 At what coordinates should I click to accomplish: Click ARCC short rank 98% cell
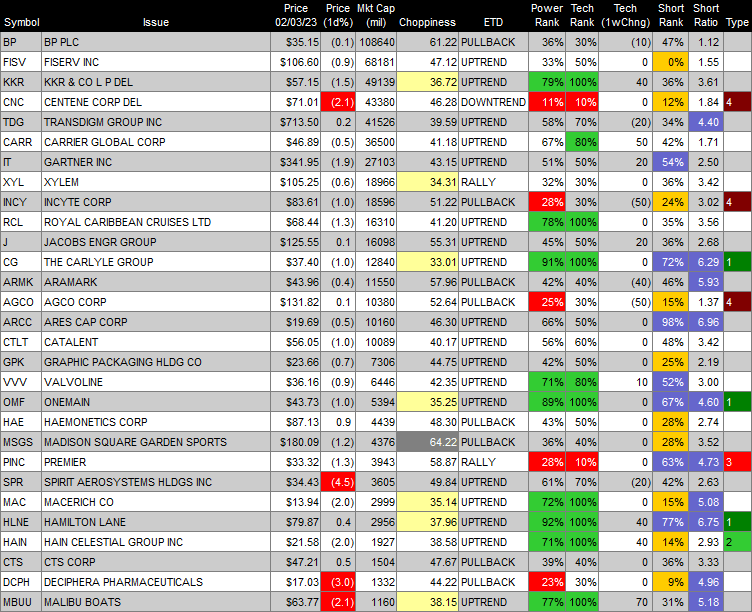point(671,322)
